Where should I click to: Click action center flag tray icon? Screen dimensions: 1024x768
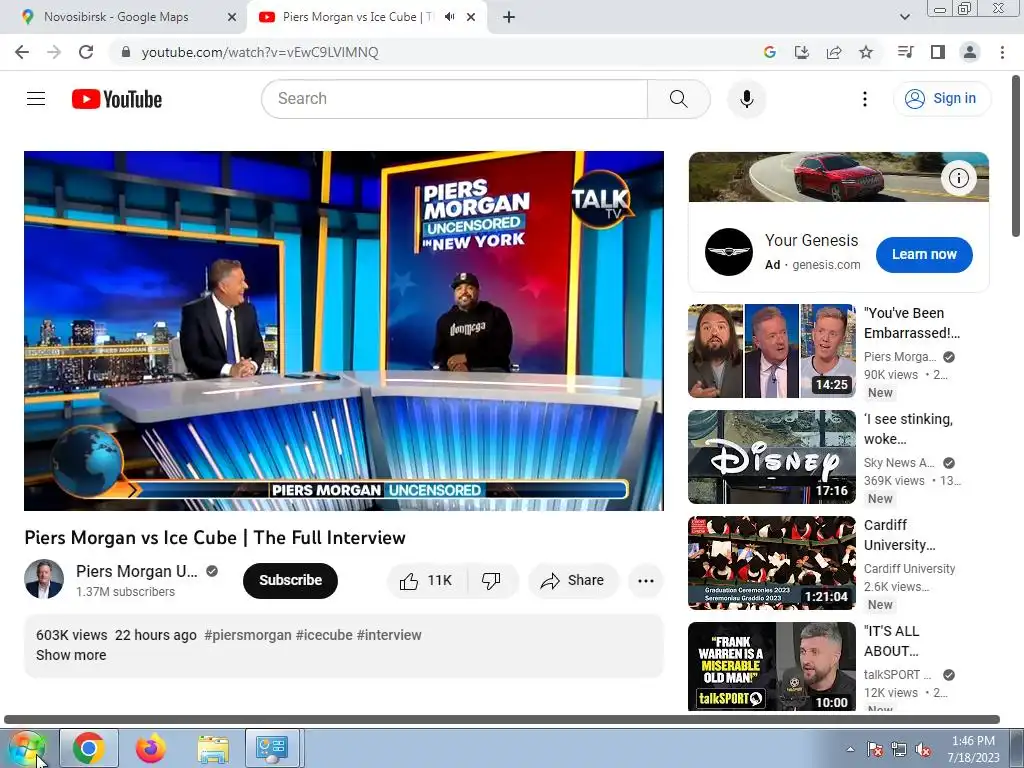(875, 749)
